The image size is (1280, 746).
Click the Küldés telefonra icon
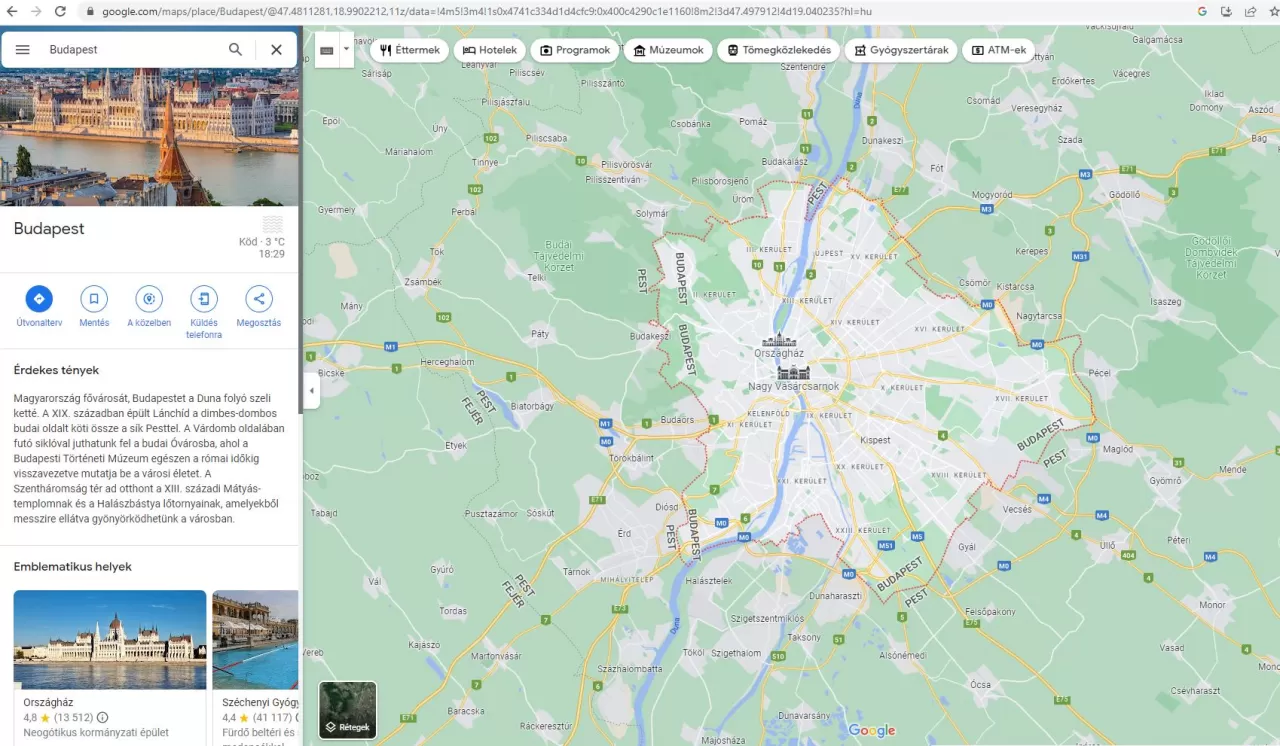[204, 298]
